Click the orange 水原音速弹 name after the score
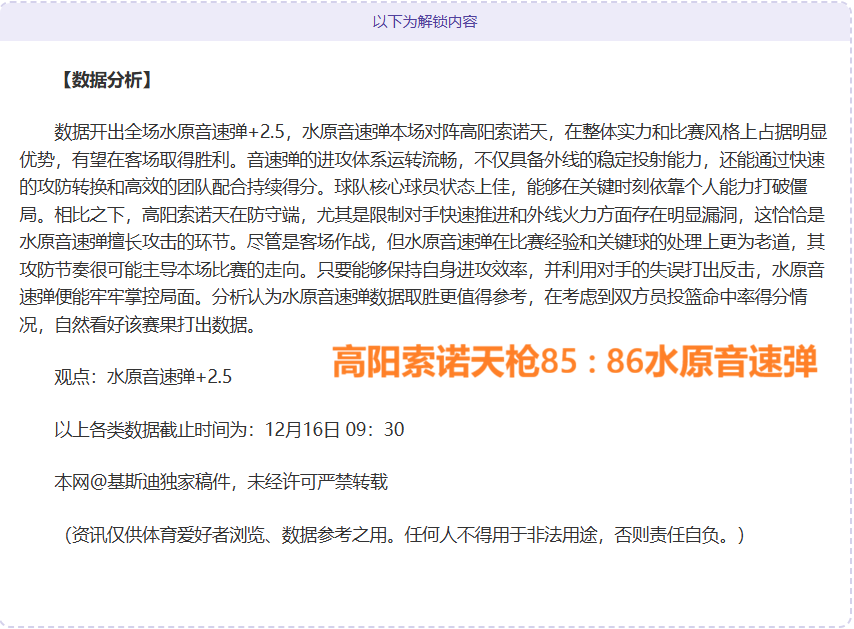The height and width of the screenshot is (629, 854). click(x=730, y=361)
